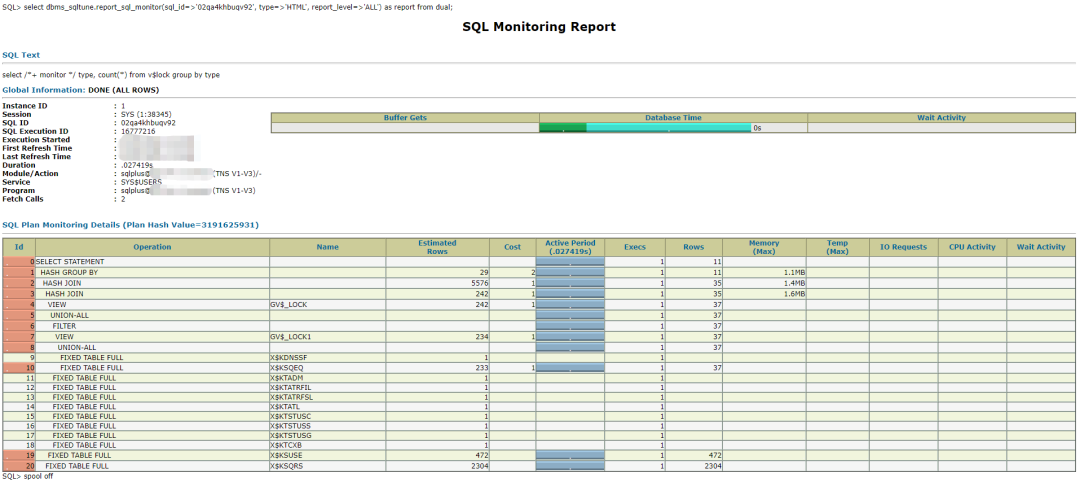
Task: Click the 1.6MB memory value cell
Action: [765, 294]
